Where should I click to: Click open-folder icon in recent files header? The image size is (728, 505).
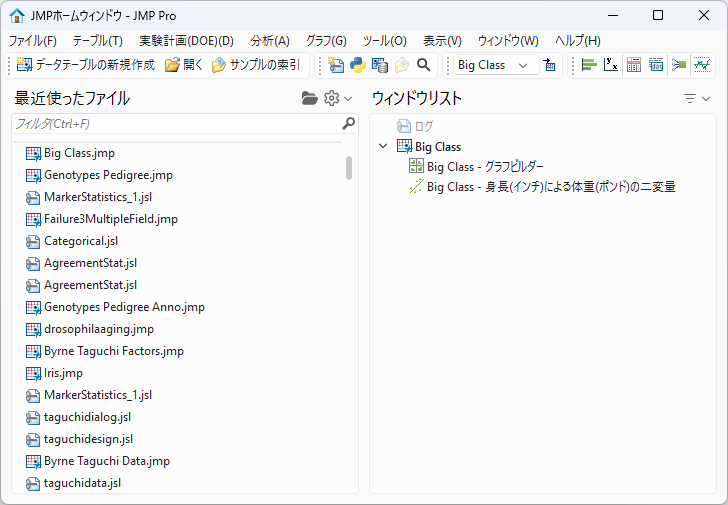coord(309,98)
